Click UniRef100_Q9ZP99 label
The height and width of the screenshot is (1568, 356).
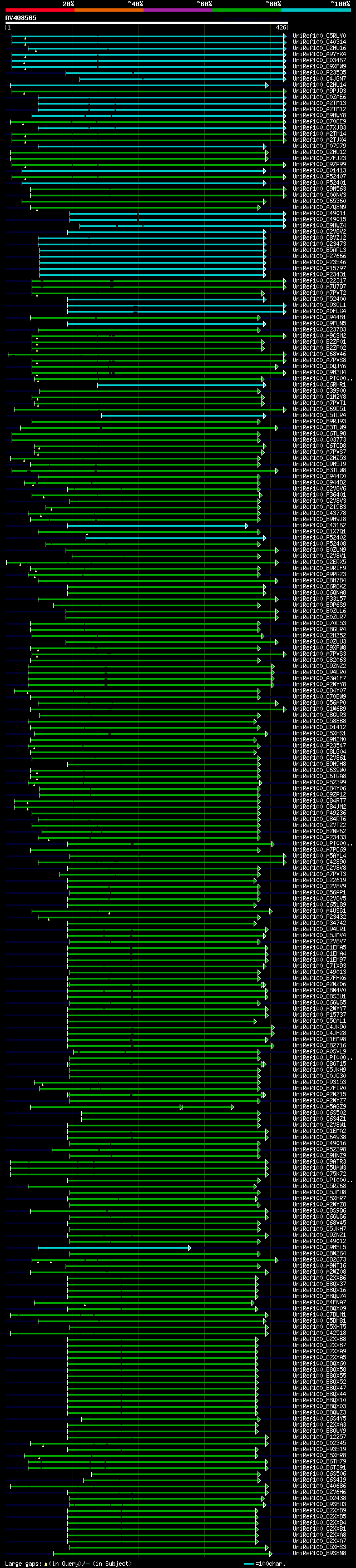coord(319,164)
